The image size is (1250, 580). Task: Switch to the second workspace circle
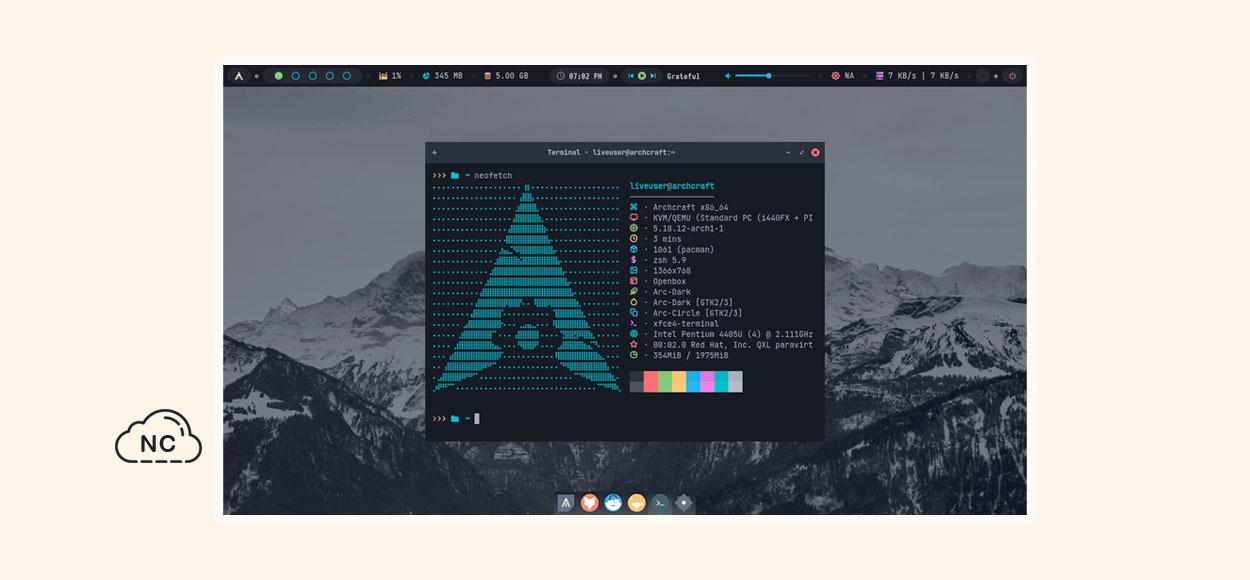[x=296, y=76]
